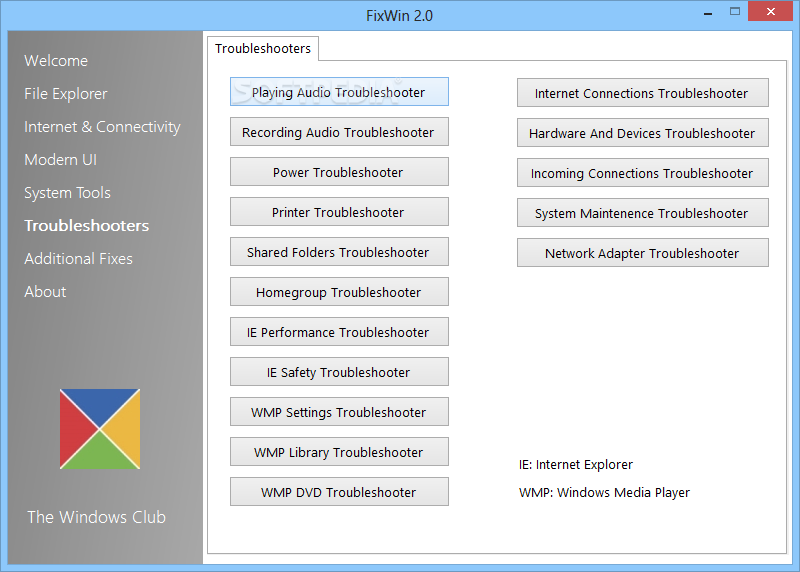800x572 pixels.
Task: Maximize the FixWin window
Action: [735, 12]
